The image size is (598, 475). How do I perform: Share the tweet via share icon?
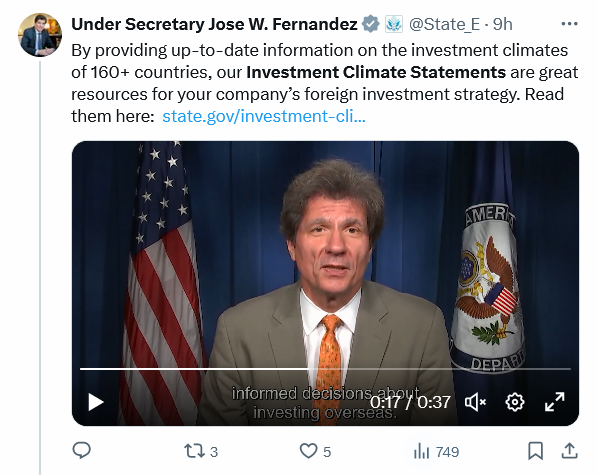coord(569,451)
